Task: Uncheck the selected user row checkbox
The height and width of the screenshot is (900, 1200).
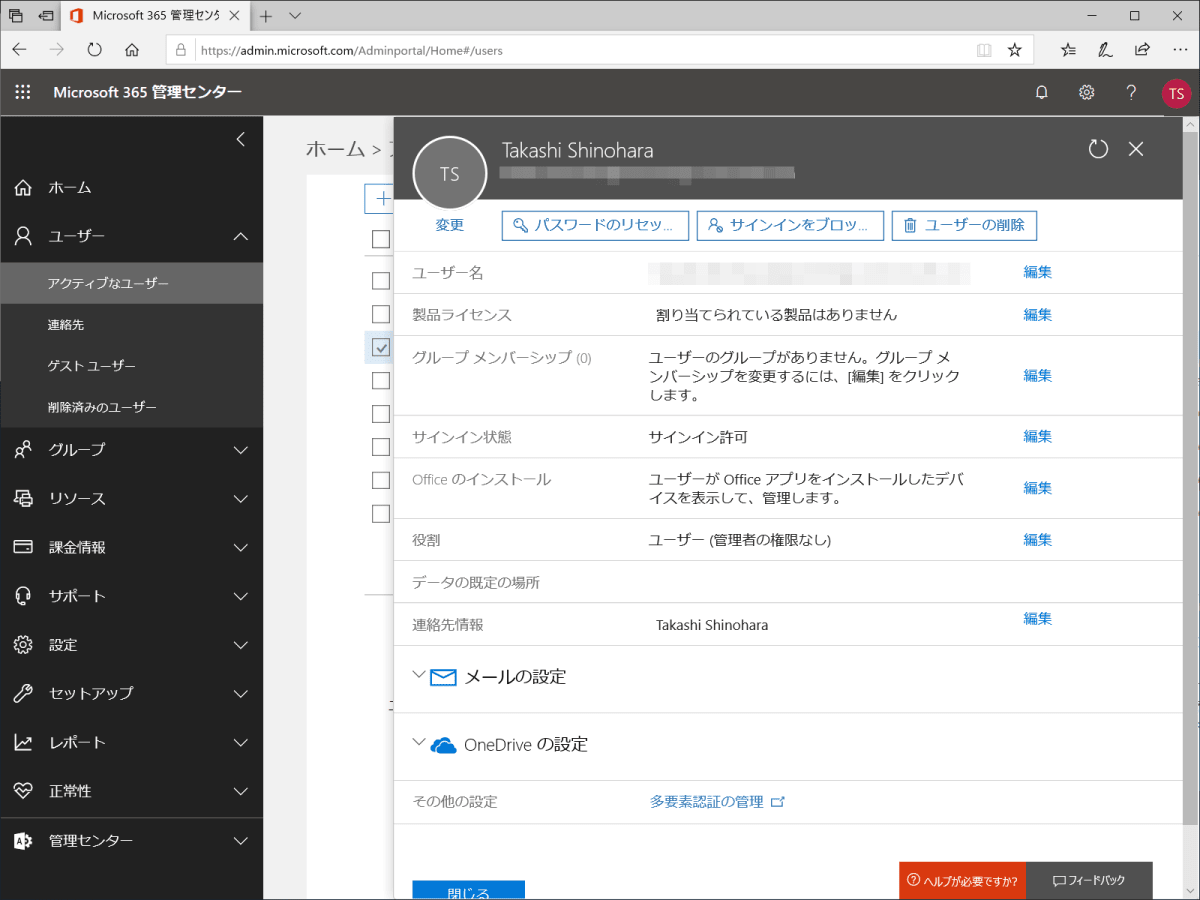Action: tap(380, 347)
